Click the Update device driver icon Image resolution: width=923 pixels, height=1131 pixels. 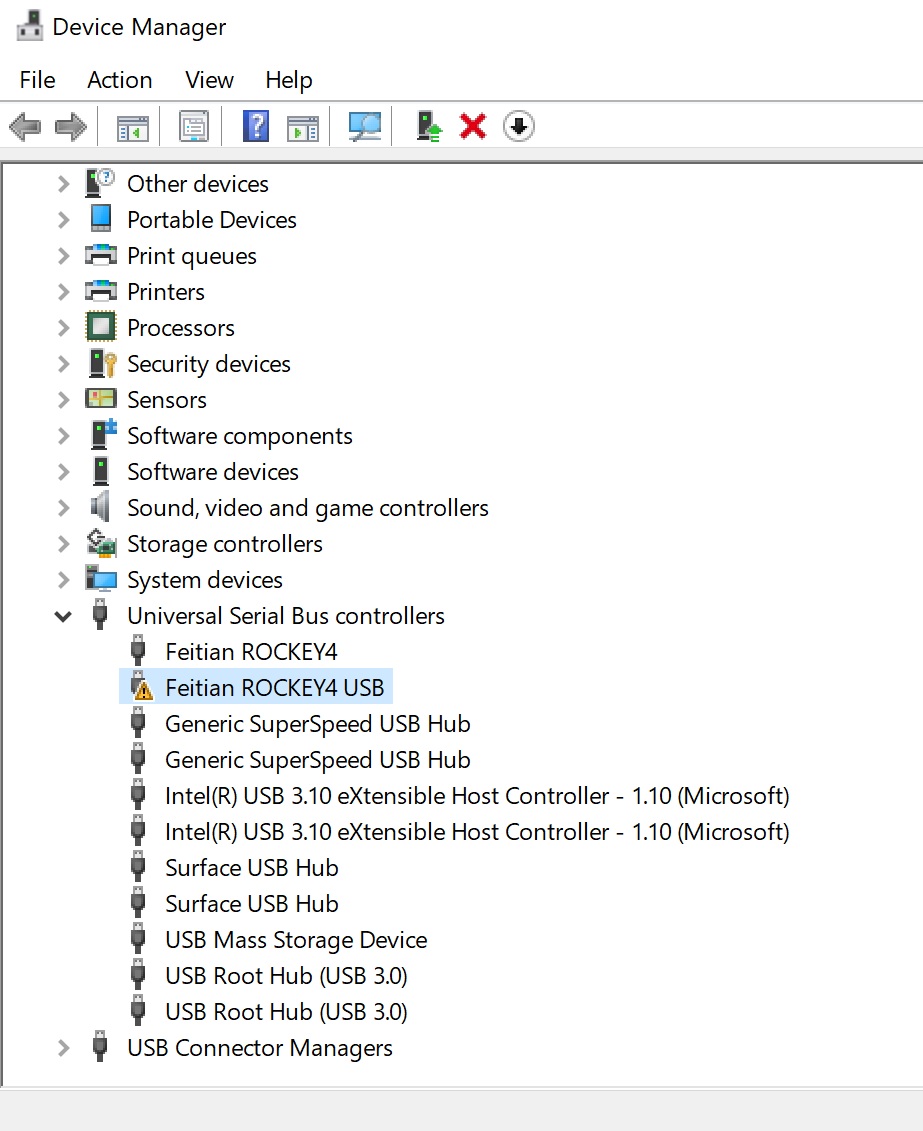click(429, 126)
